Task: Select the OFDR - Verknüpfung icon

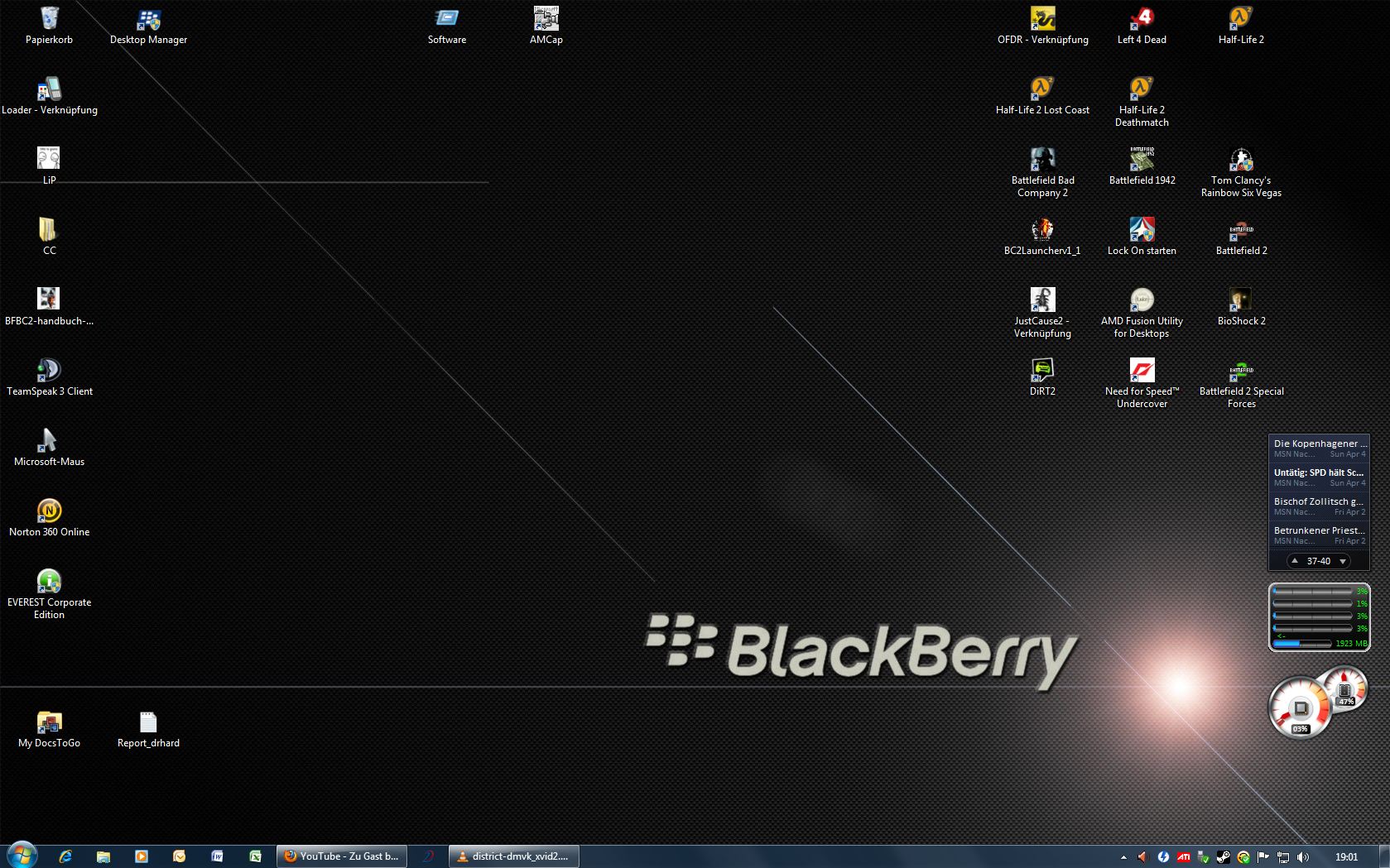Action: click(x=1042, y=26)
